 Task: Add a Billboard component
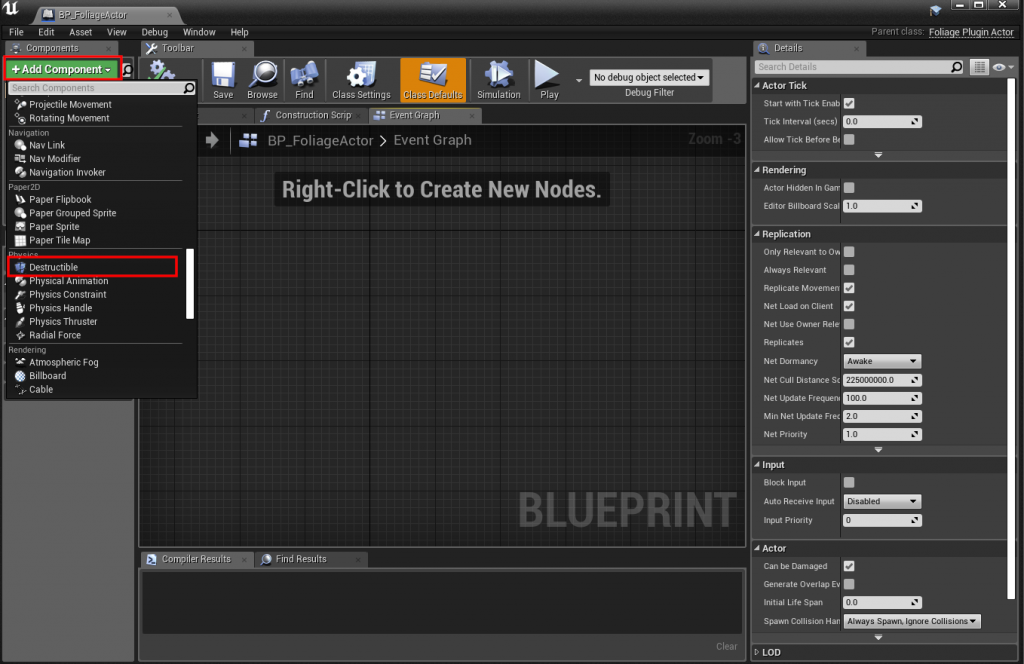tap(48, 376)
